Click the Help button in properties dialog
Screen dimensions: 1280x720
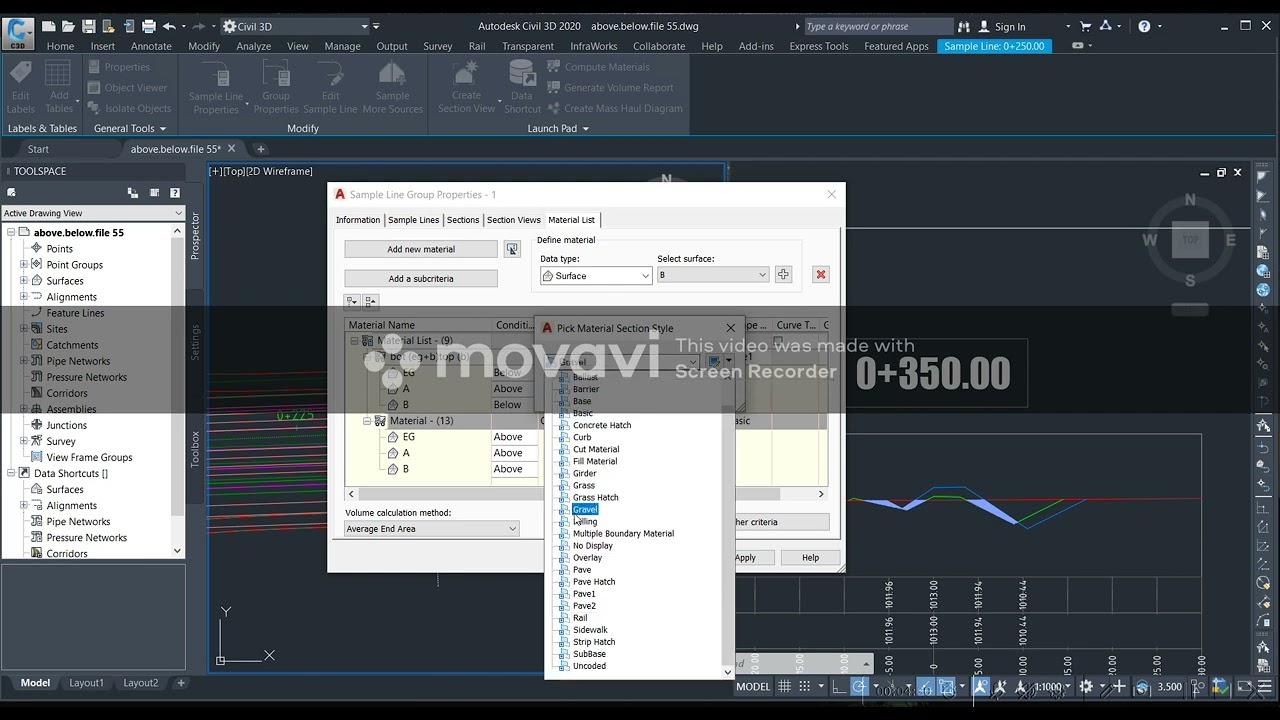pyautogui.click(x=810, y=558)
